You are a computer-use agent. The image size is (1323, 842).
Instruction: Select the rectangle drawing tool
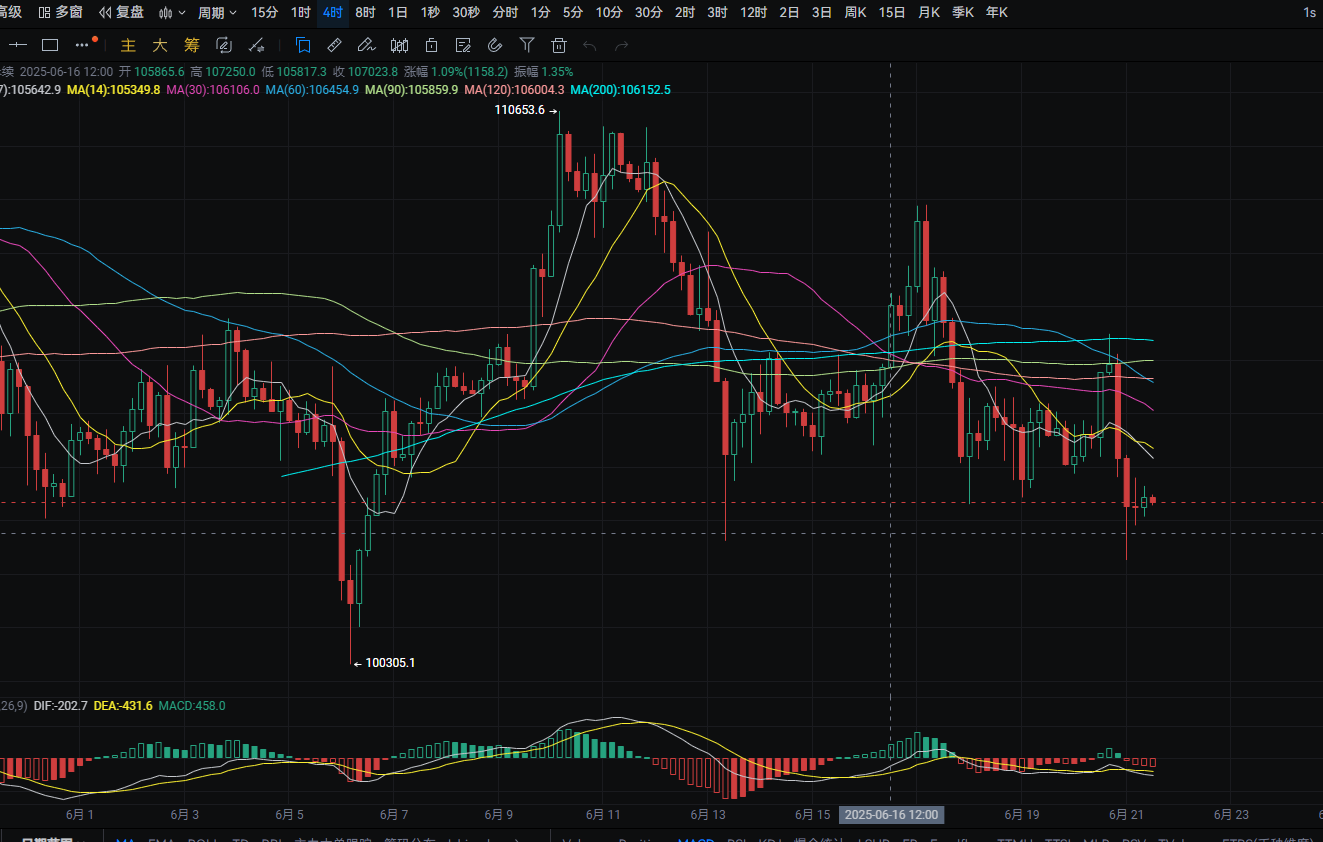pyautogui.click(x=50, y=45)
